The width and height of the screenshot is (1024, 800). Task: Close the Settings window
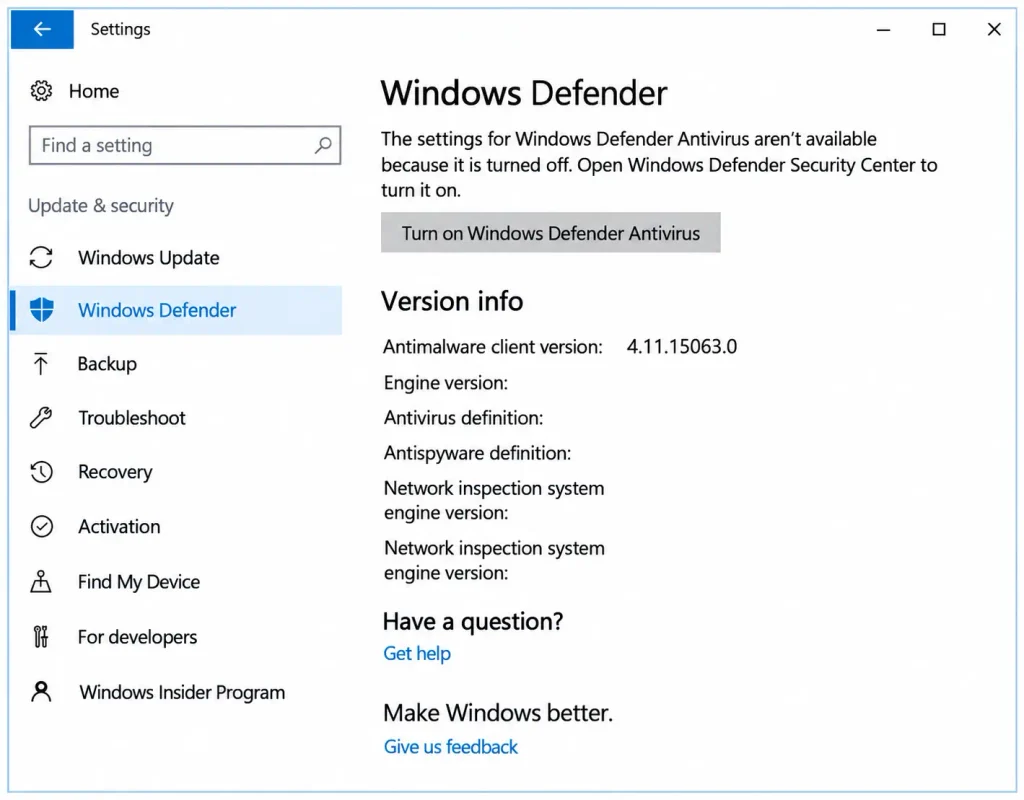(x=993, y=29)
